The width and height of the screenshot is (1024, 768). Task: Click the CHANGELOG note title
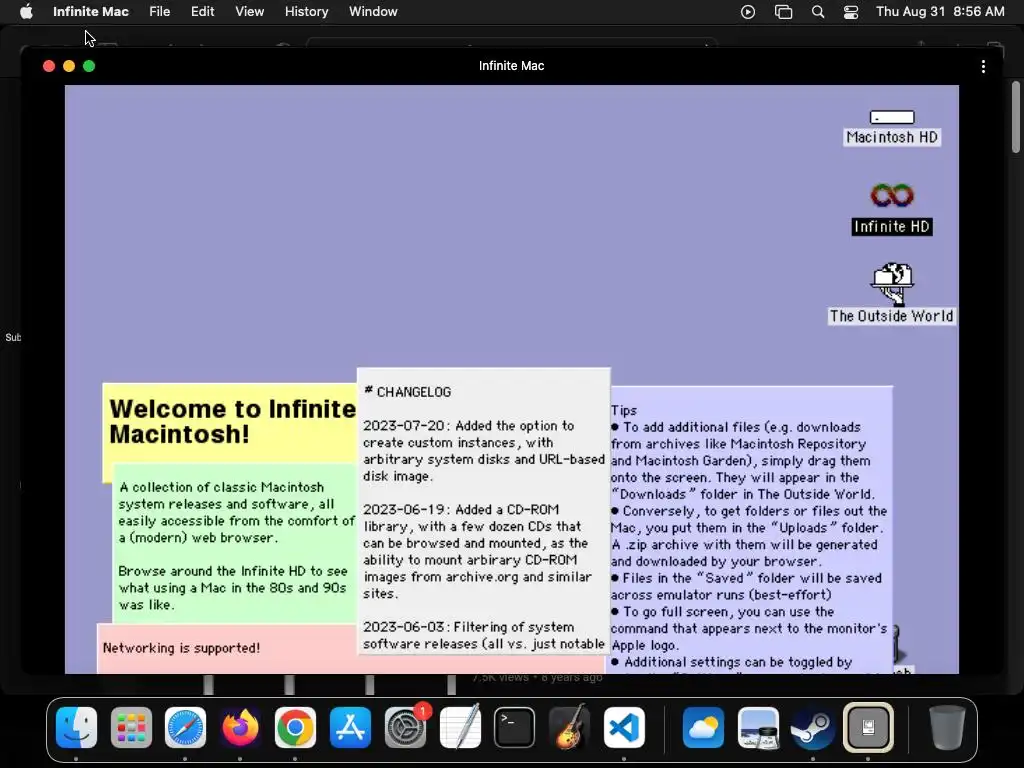pyautogui.click(x=408, y=392)
